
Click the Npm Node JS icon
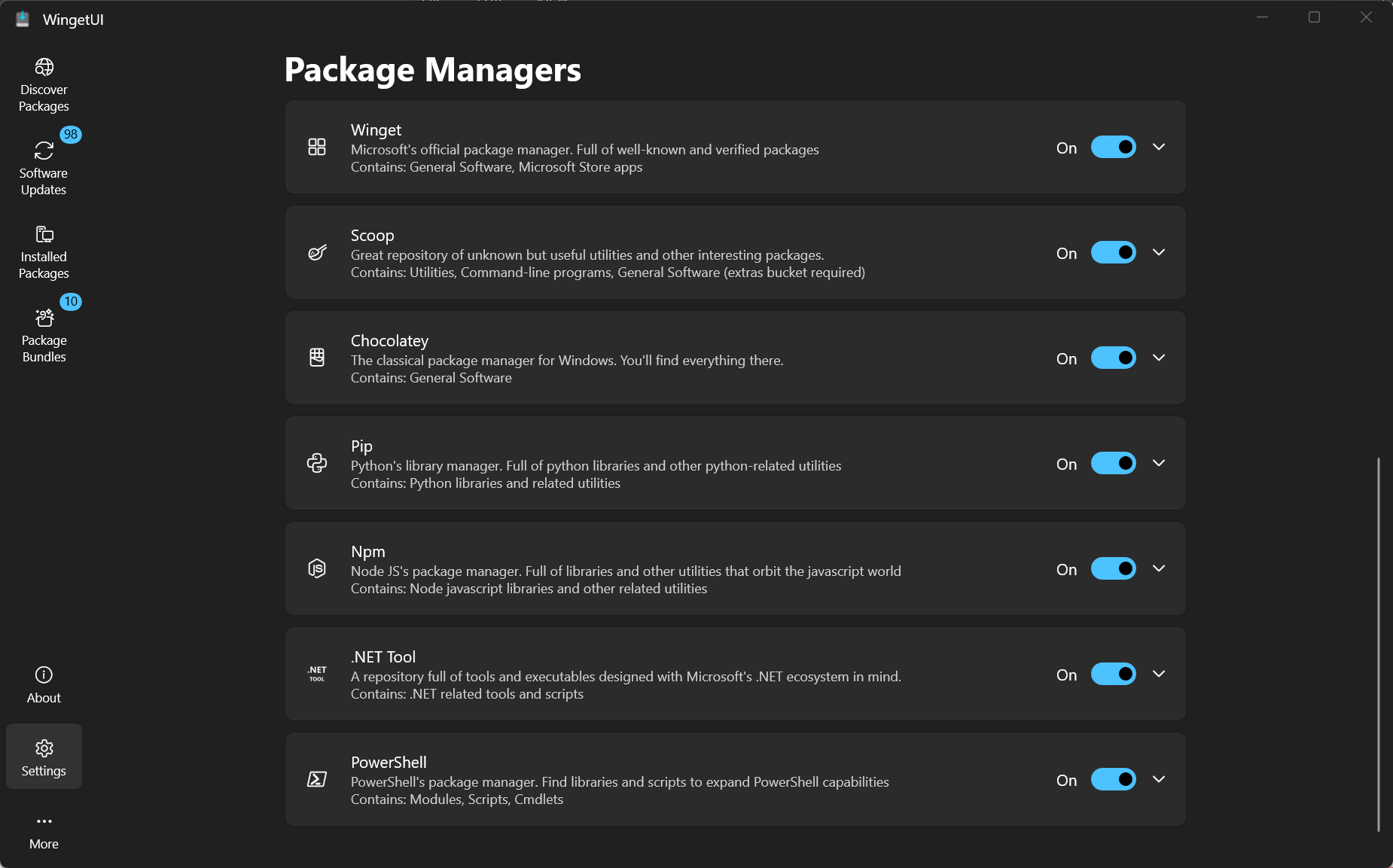tap(317, 568)
